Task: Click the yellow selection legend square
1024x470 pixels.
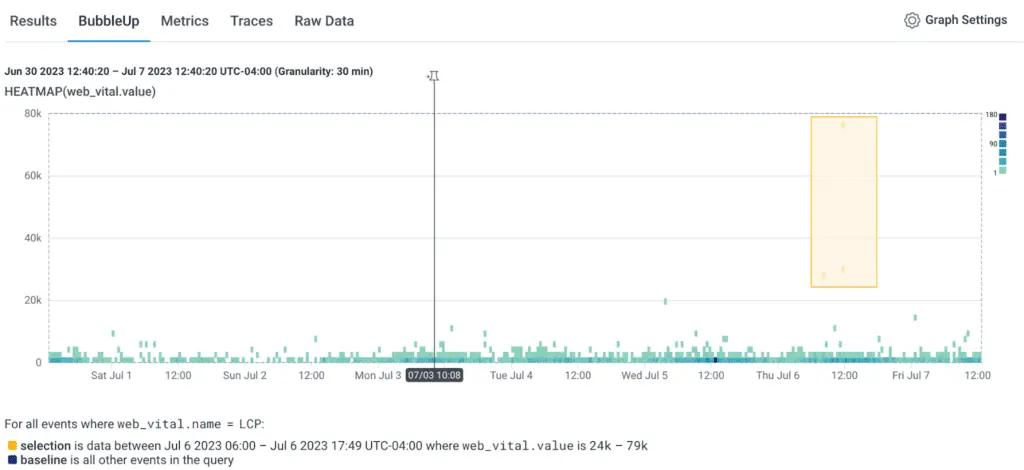Action: coord(12,444)
